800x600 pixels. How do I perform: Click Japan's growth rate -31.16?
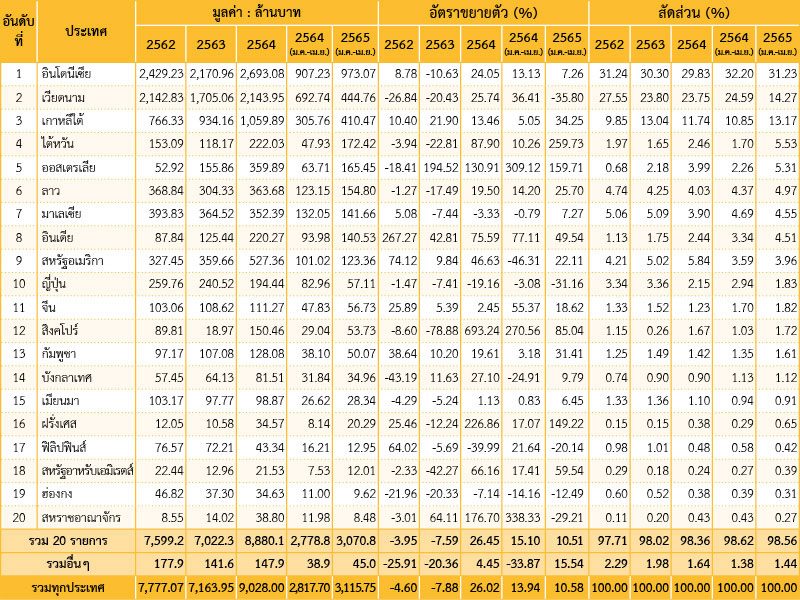[566, 284]
